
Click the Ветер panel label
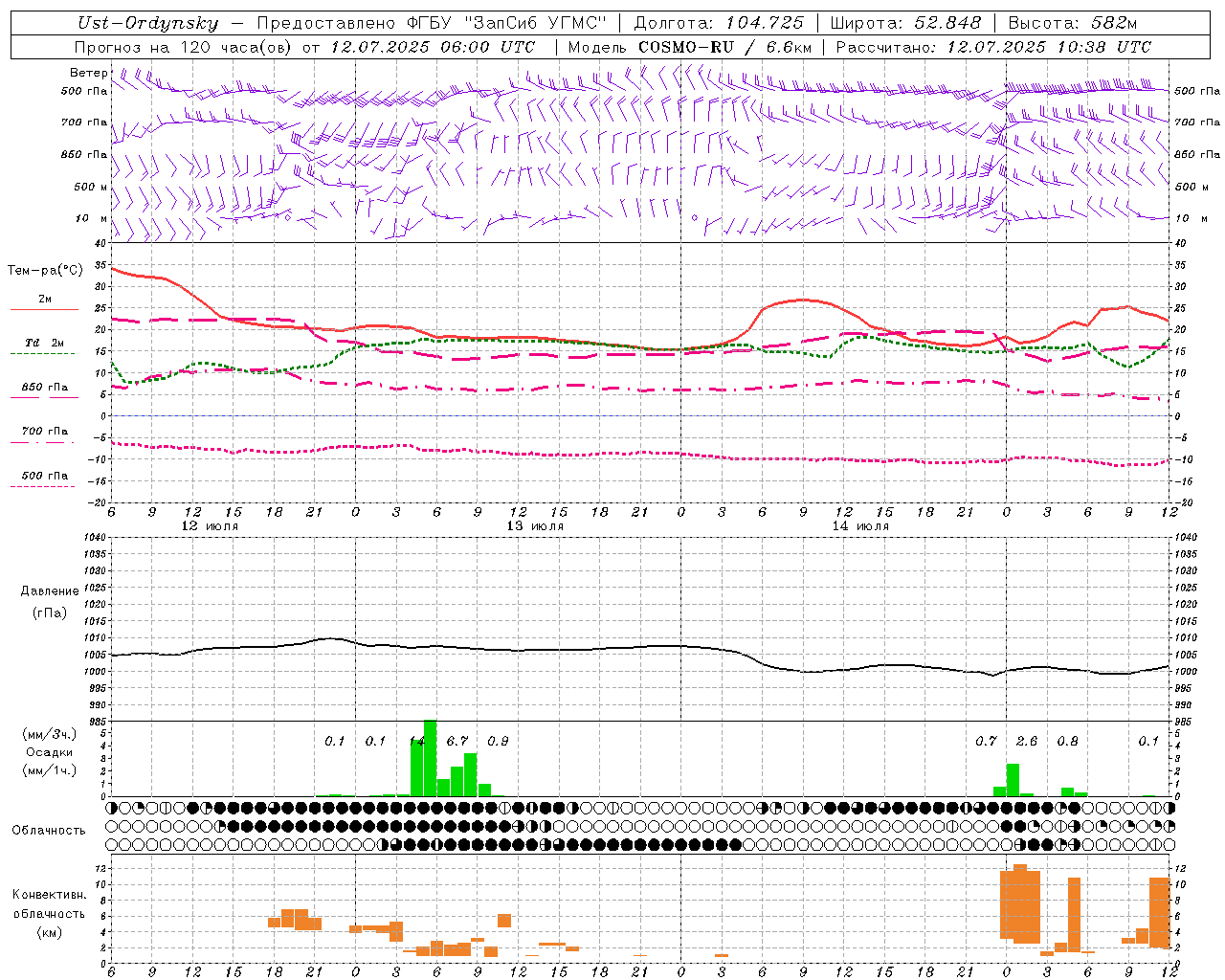(x=89, y=73)
